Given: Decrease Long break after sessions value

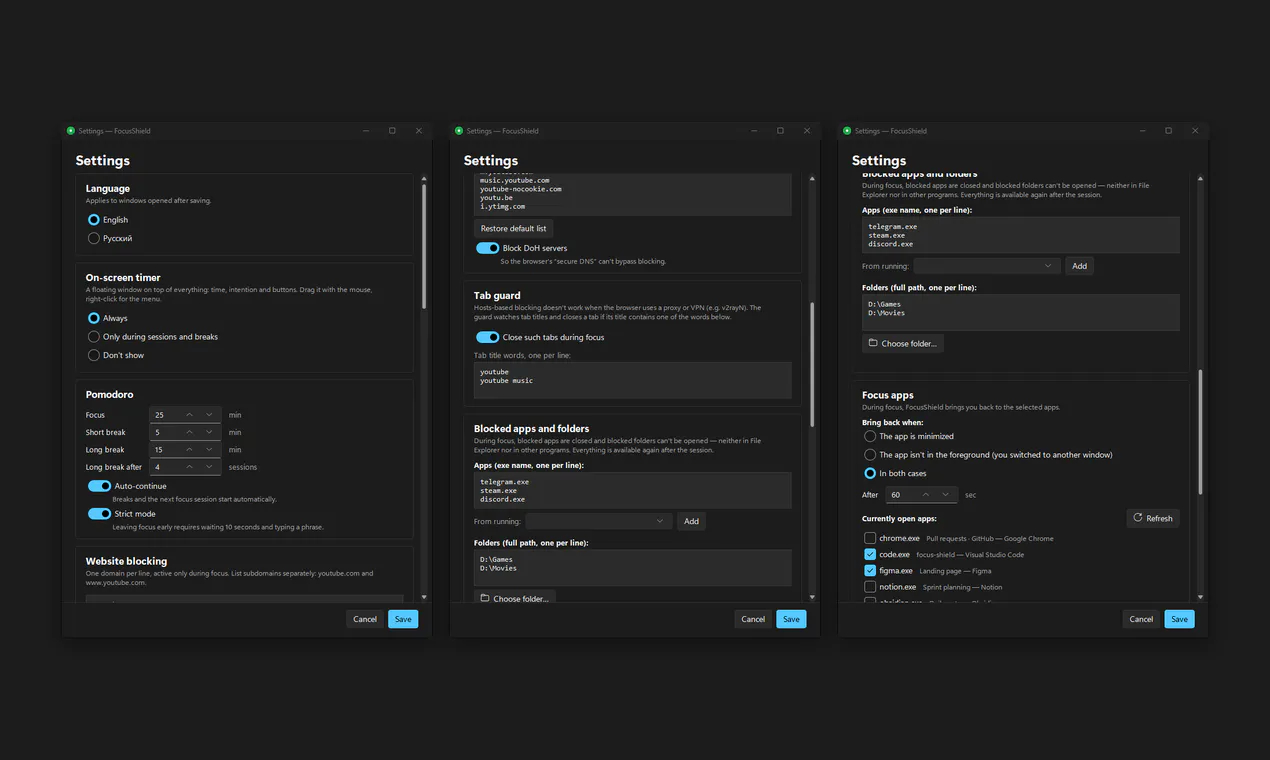Looking at the screenshot, I should point(210,467).
